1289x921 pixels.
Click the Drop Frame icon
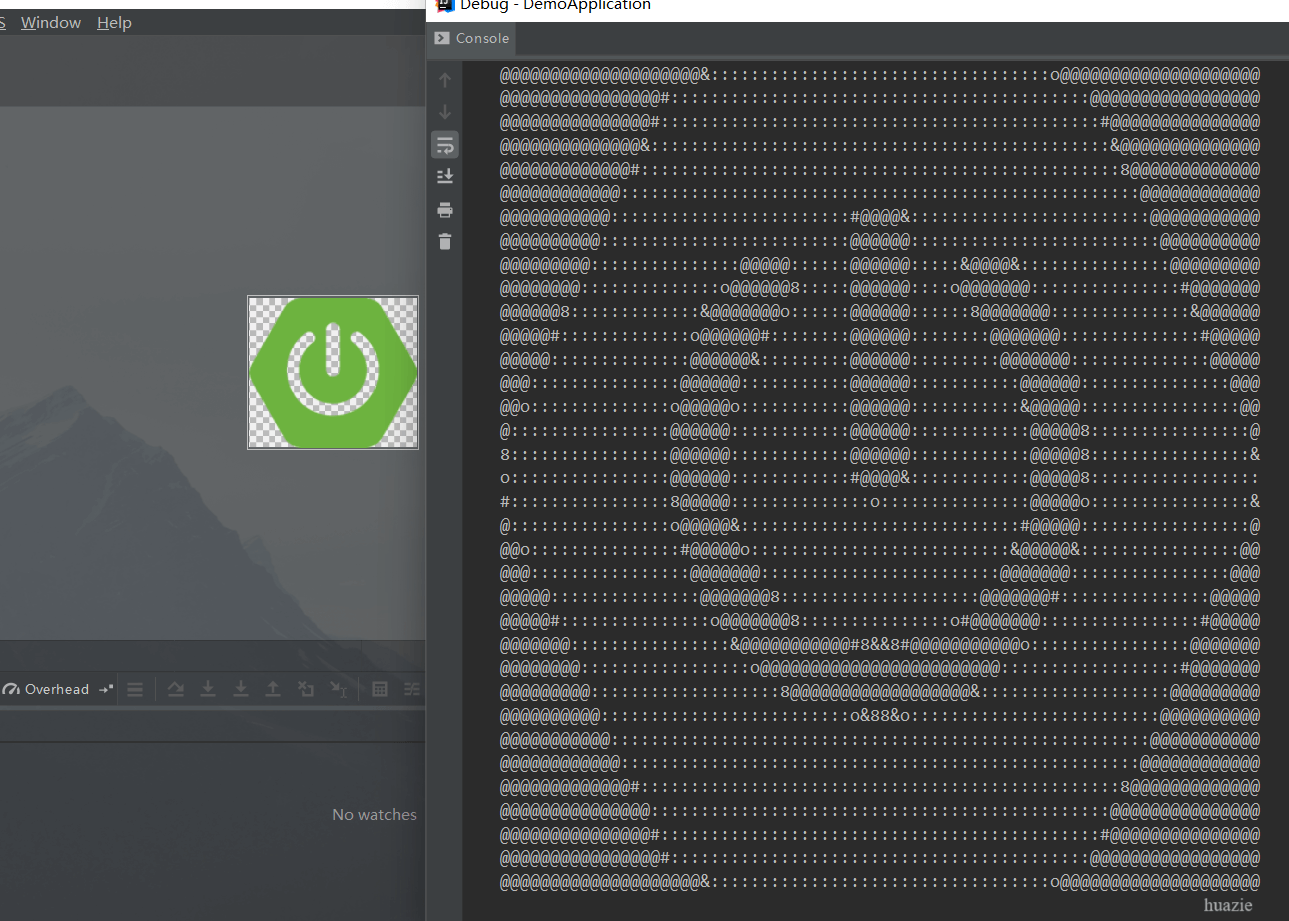306,689
